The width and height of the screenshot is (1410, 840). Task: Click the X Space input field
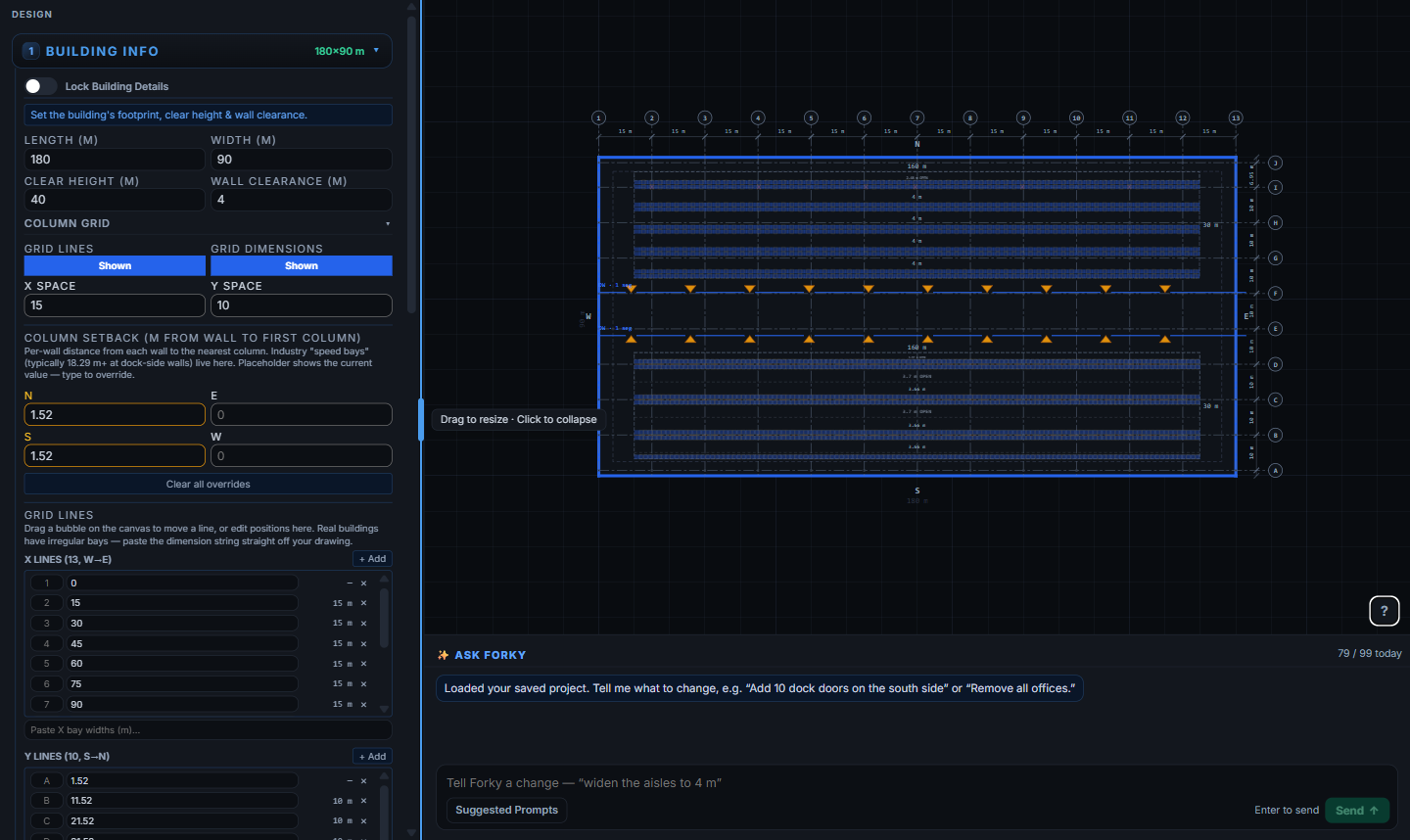pyautogui.click(x=115, y=305)
